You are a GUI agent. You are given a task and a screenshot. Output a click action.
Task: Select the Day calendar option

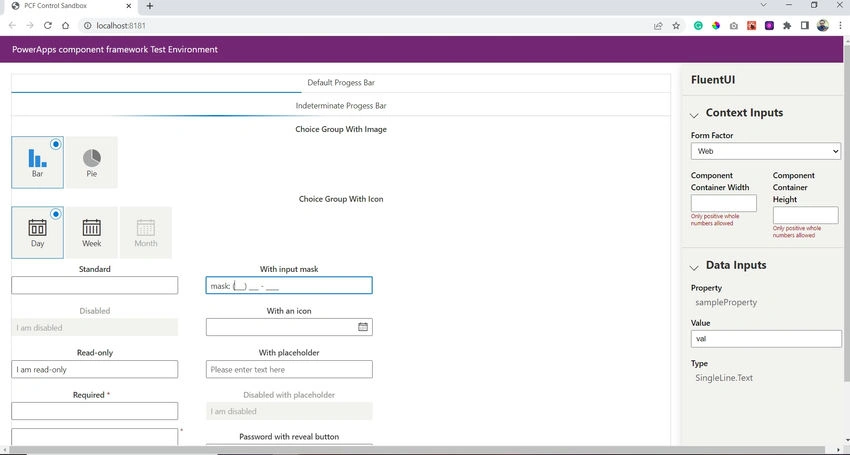[37, 232]
